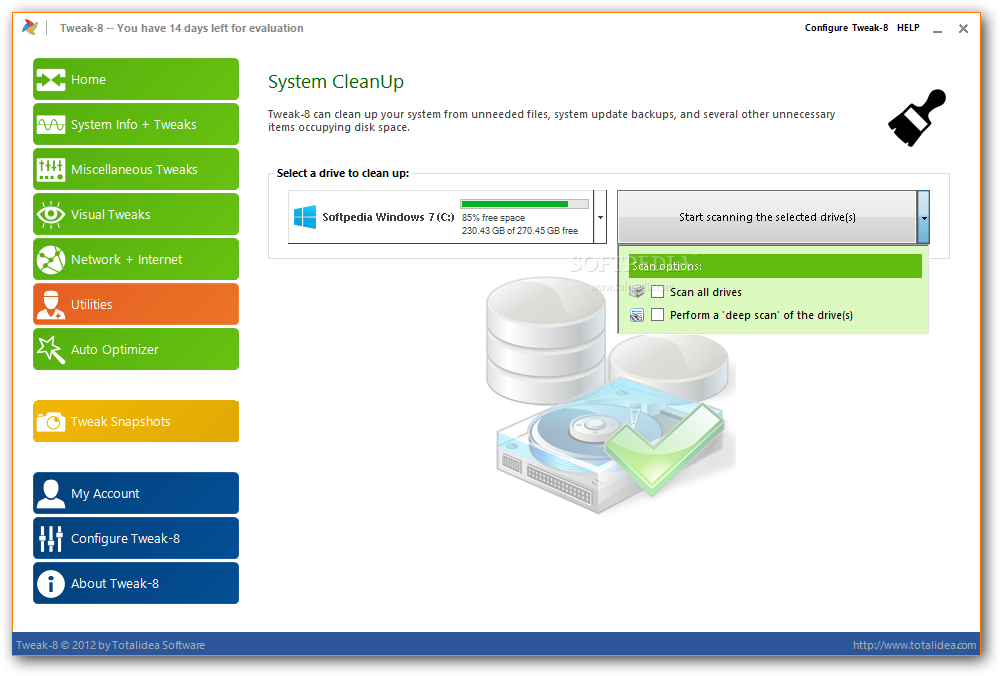Enable the Scan all drives checkbox

pos(658,292)
